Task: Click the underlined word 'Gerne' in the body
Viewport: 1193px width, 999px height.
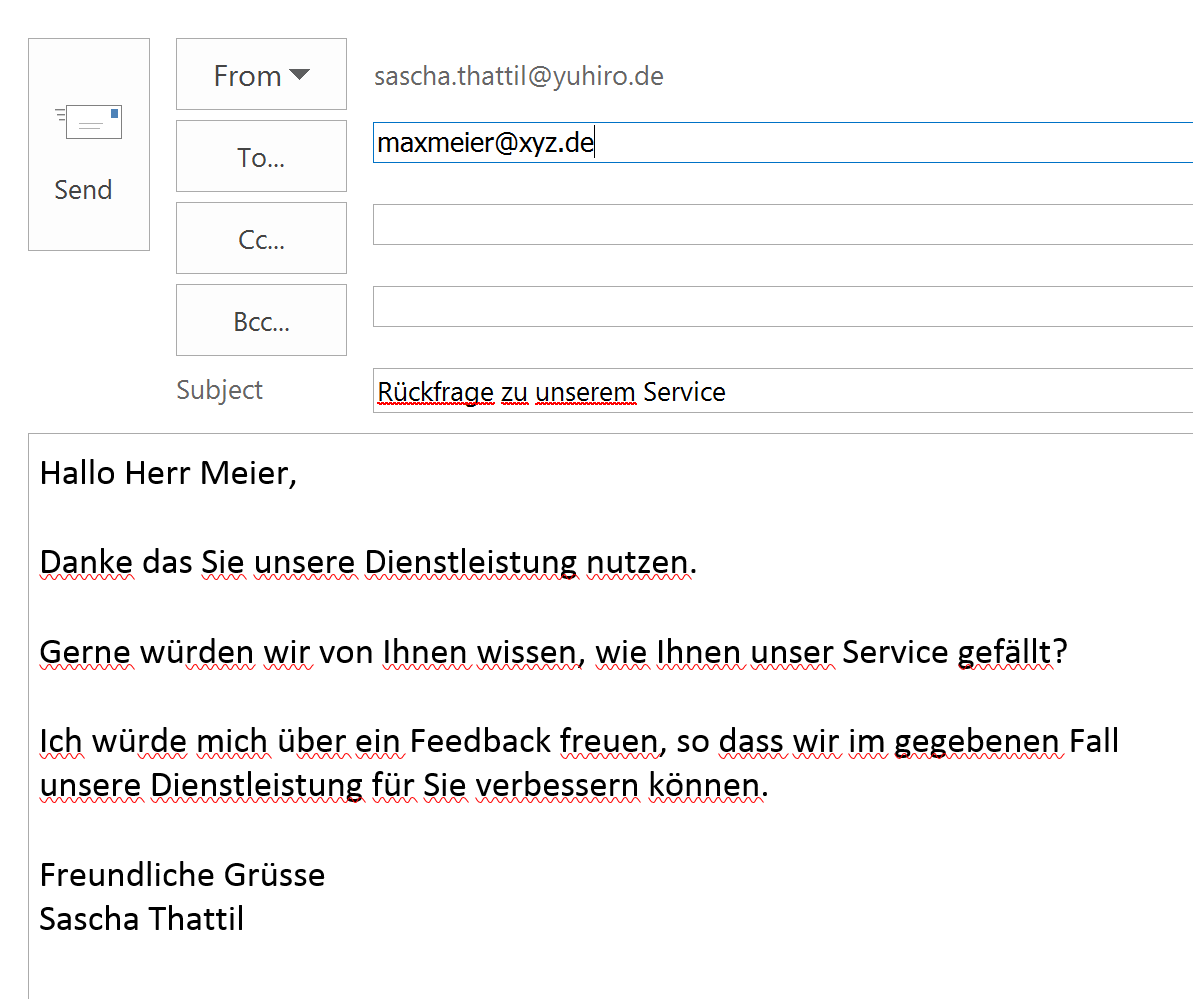Action: (x=86, y=652)
